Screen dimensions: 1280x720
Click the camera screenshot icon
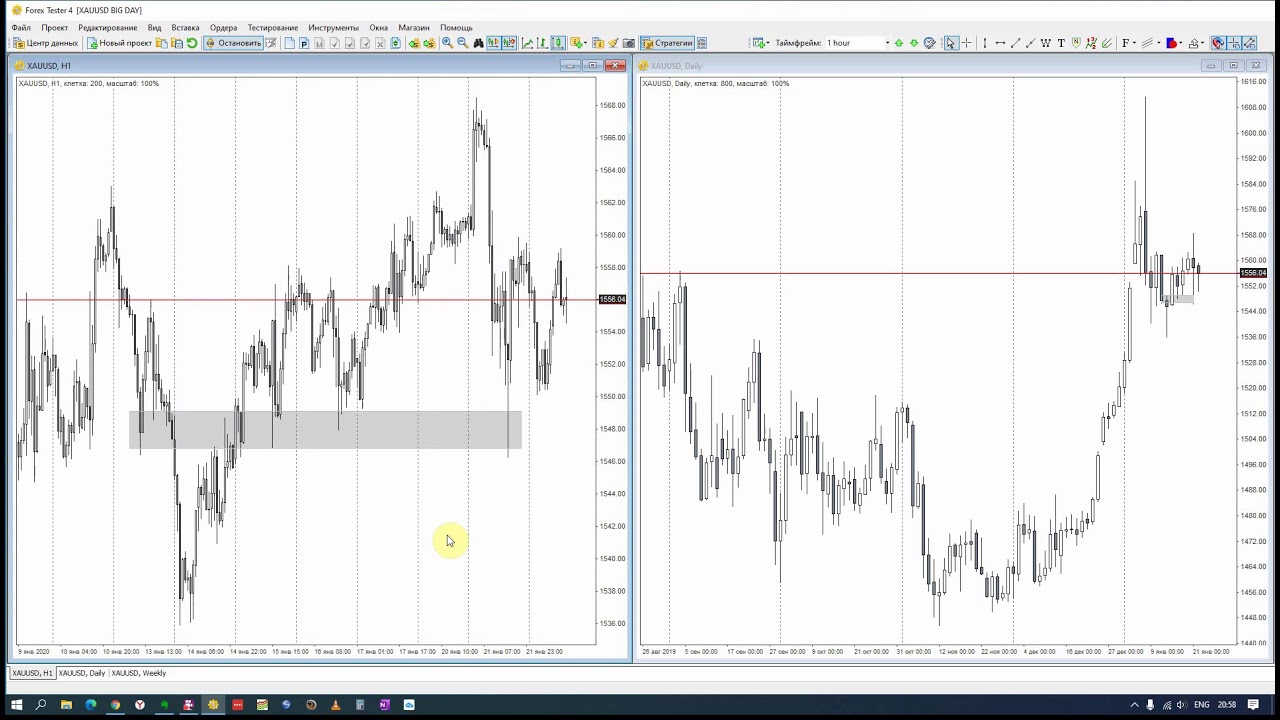pos(628,43)
